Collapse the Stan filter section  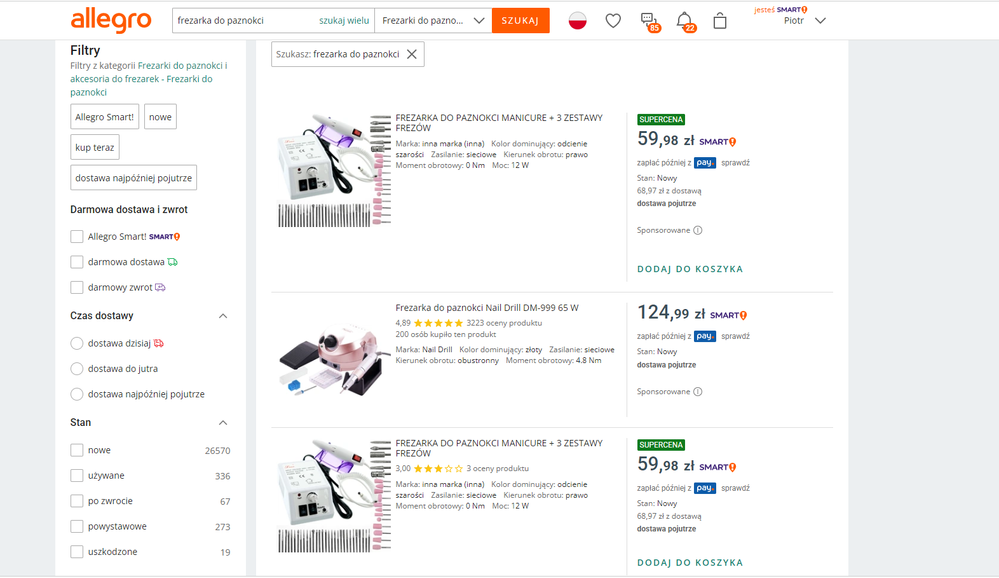223,423
